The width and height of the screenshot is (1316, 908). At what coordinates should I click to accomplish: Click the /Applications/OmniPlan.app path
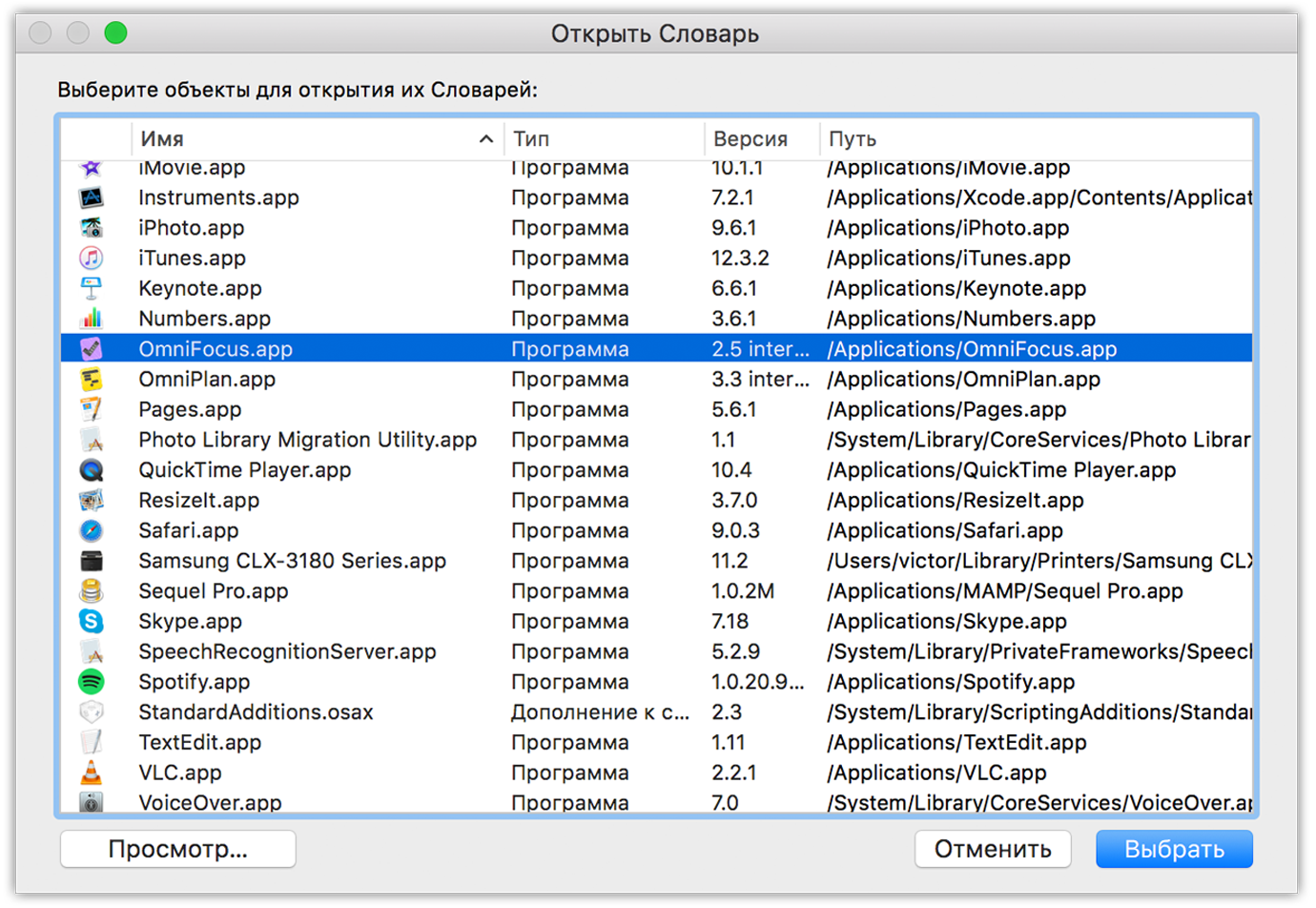pos(963,379)
